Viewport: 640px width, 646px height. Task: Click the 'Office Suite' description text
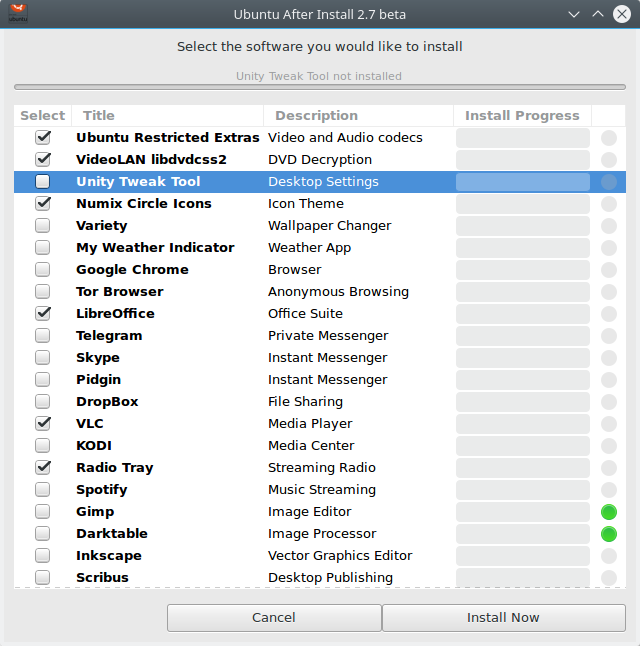[305, 314]
